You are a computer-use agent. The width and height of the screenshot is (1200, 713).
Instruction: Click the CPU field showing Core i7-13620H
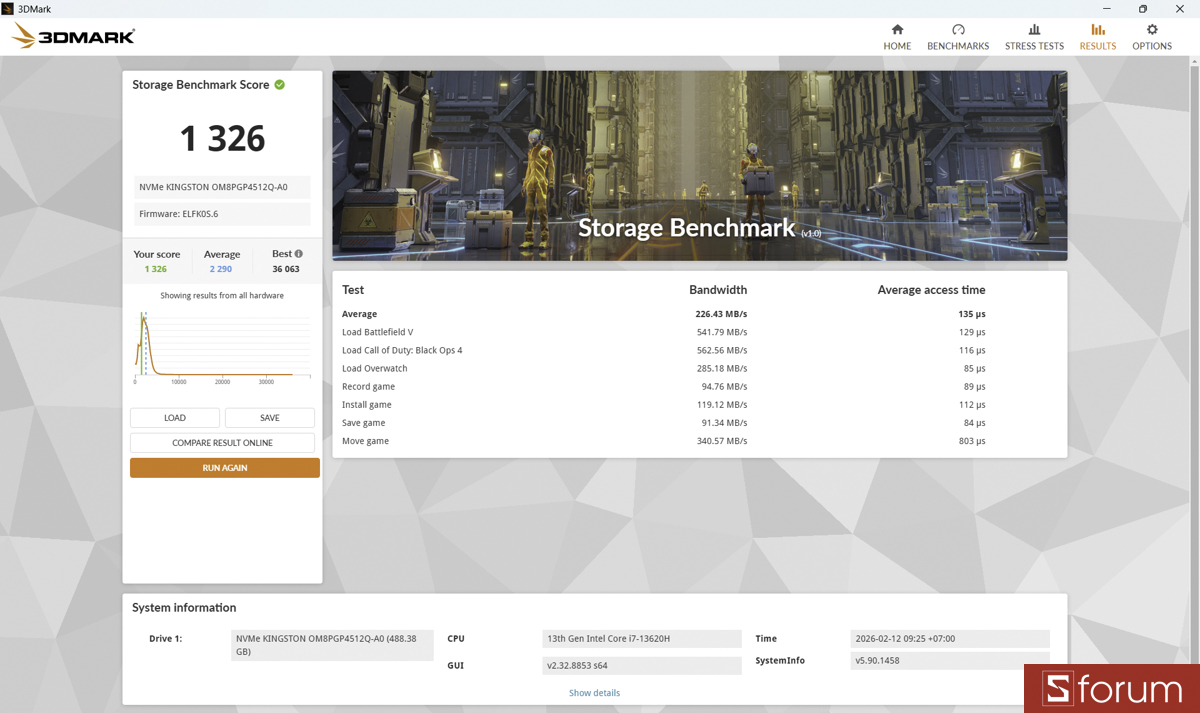(x=641, y=638)
